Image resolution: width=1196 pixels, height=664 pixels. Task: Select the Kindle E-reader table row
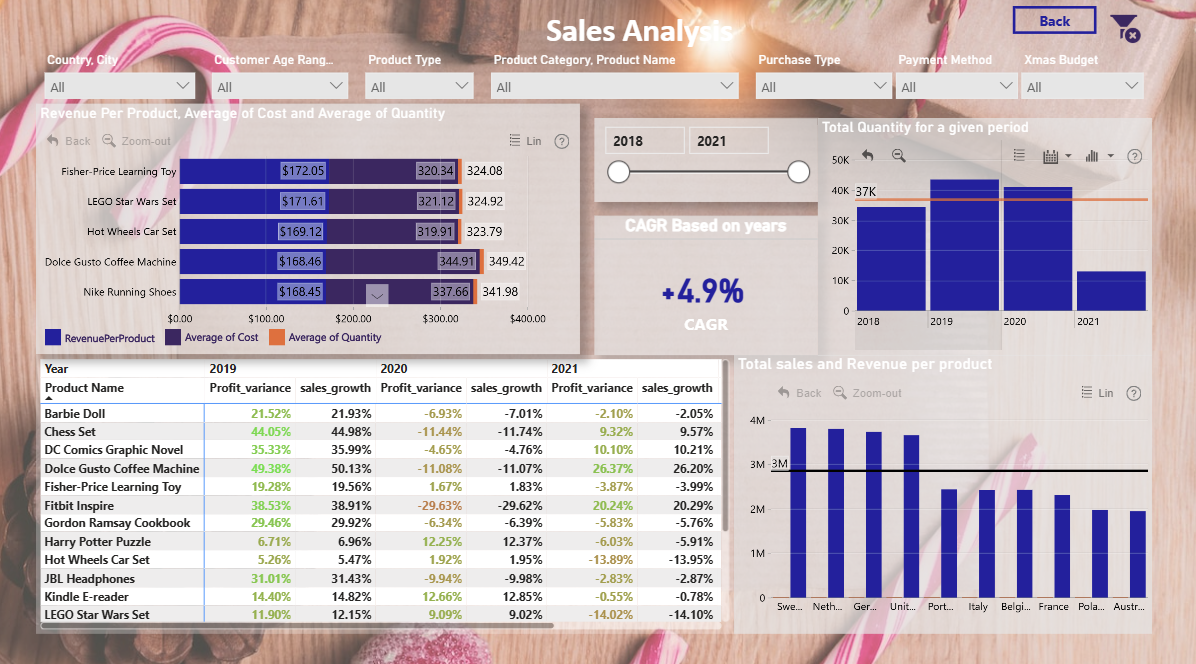[380, 597]
